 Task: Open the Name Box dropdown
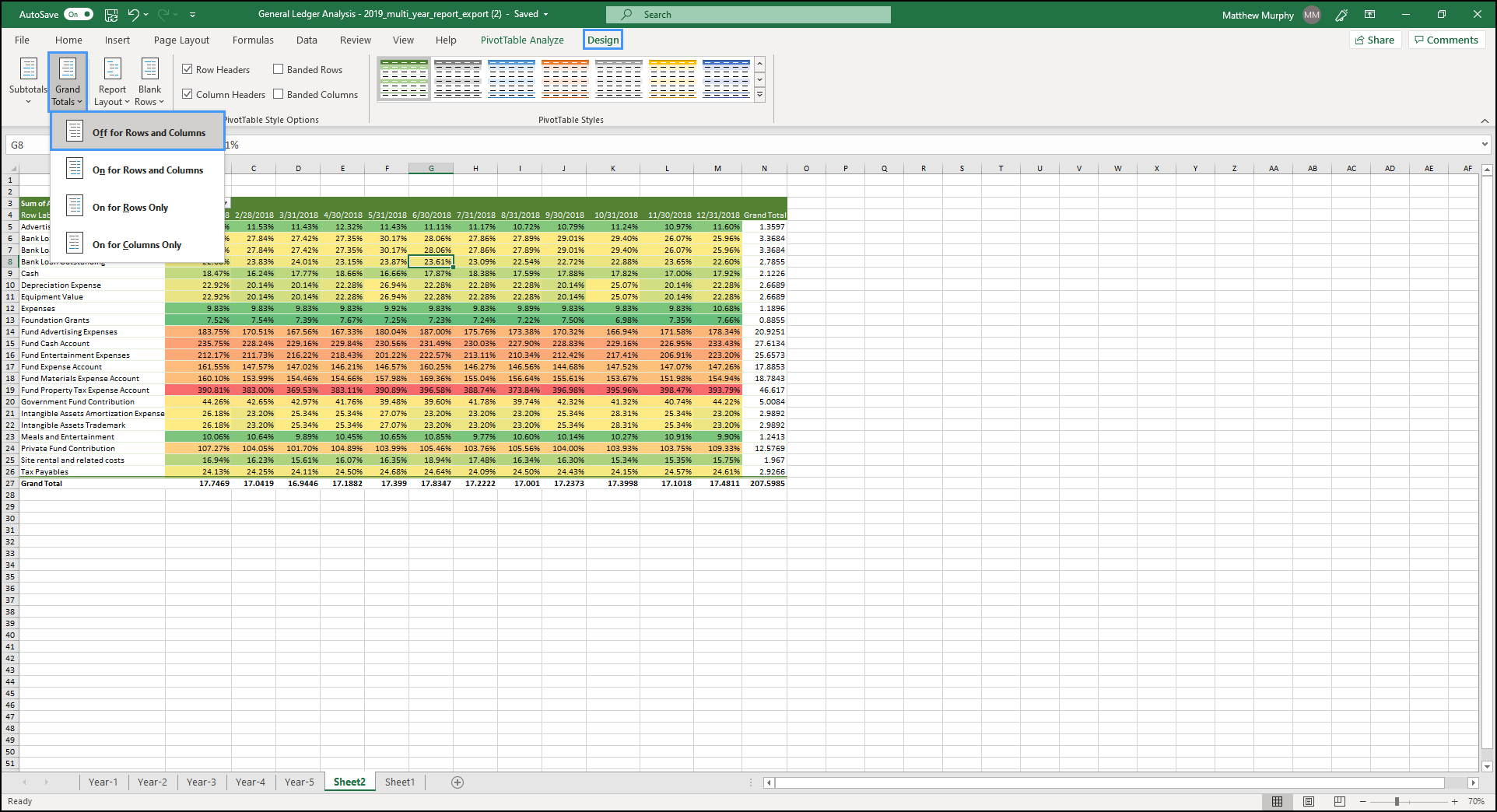coord(48,145)
